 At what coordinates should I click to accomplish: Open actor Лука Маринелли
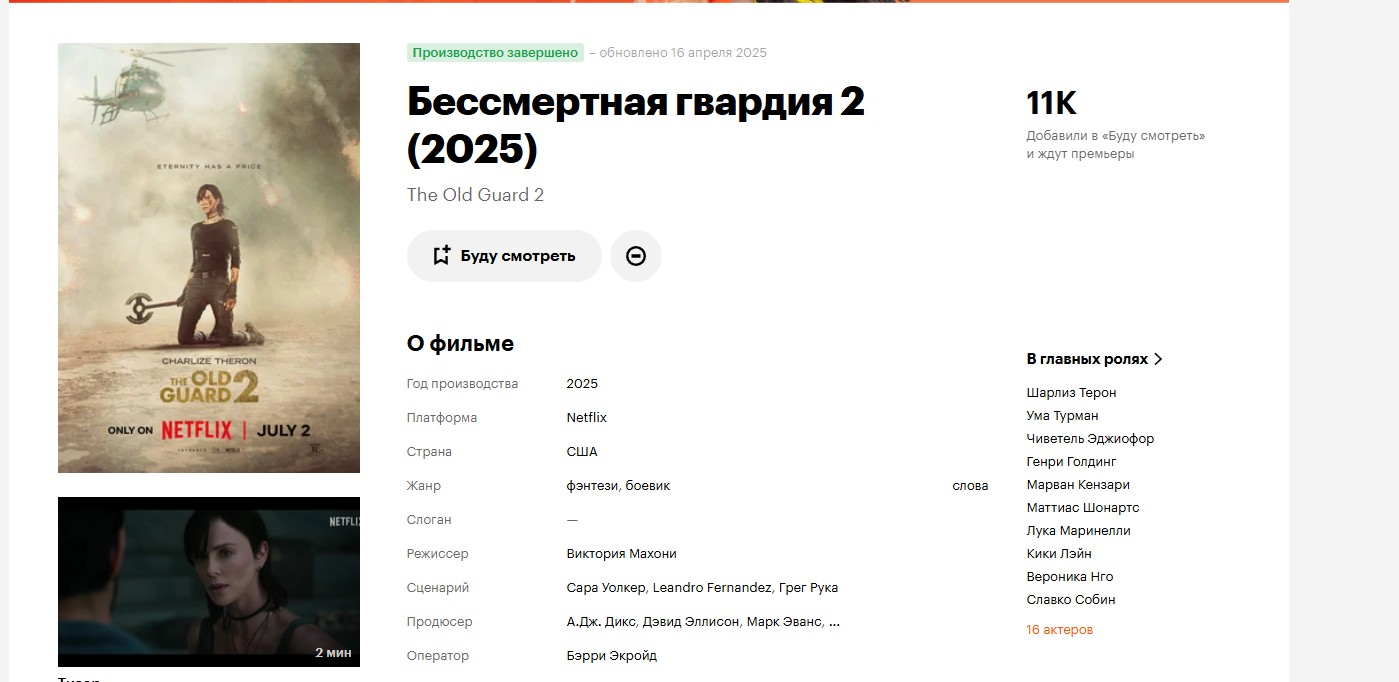[x=1078, y=531]
